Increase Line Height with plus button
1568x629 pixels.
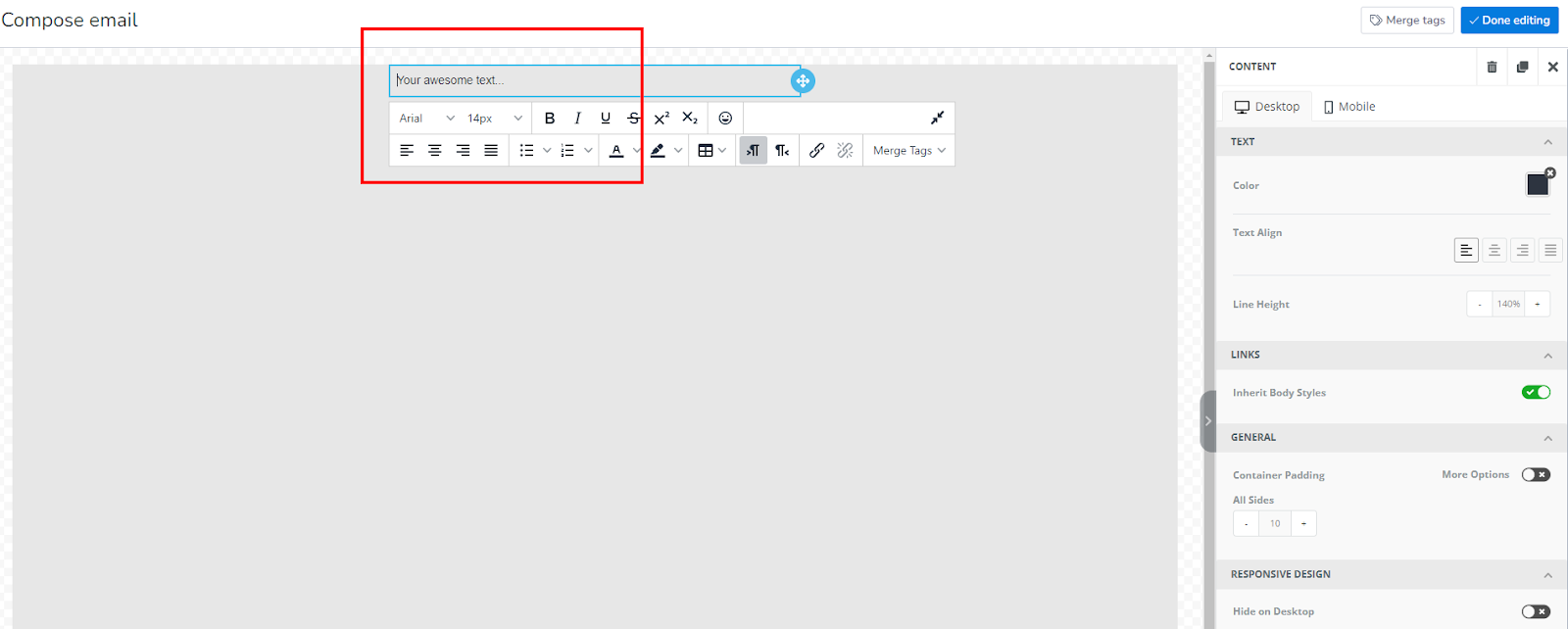[1538, 304]
